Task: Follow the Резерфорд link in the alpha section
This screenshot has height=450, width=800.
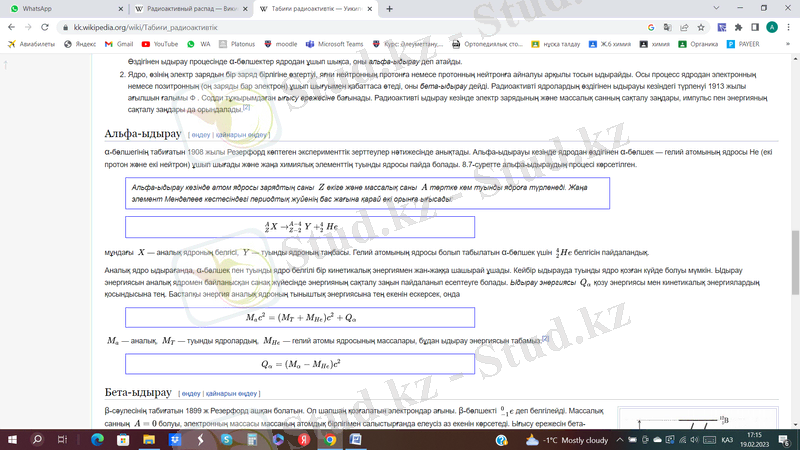Action: (x=242, y=152)
